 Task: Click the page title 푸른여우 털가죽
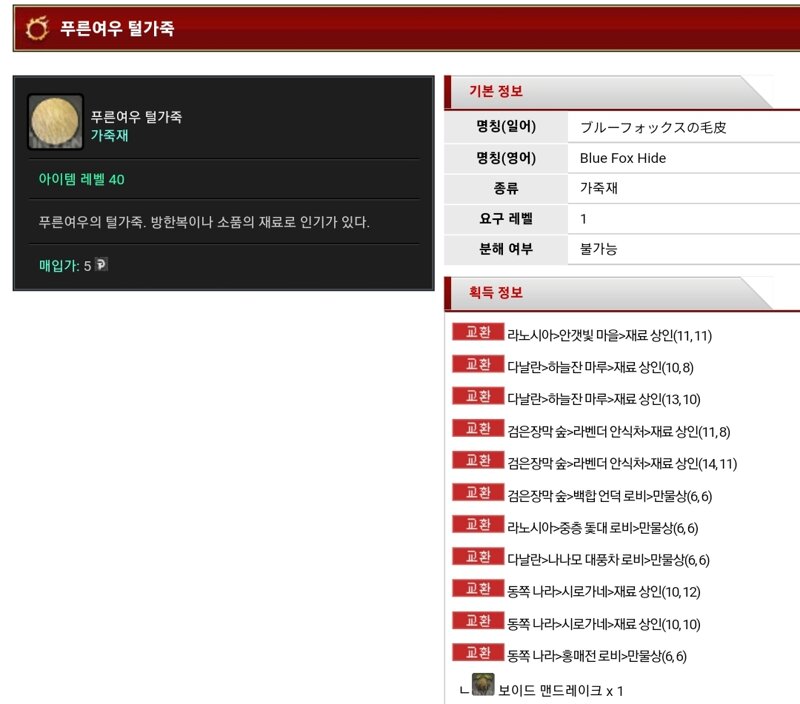click(x=117, y=28)
